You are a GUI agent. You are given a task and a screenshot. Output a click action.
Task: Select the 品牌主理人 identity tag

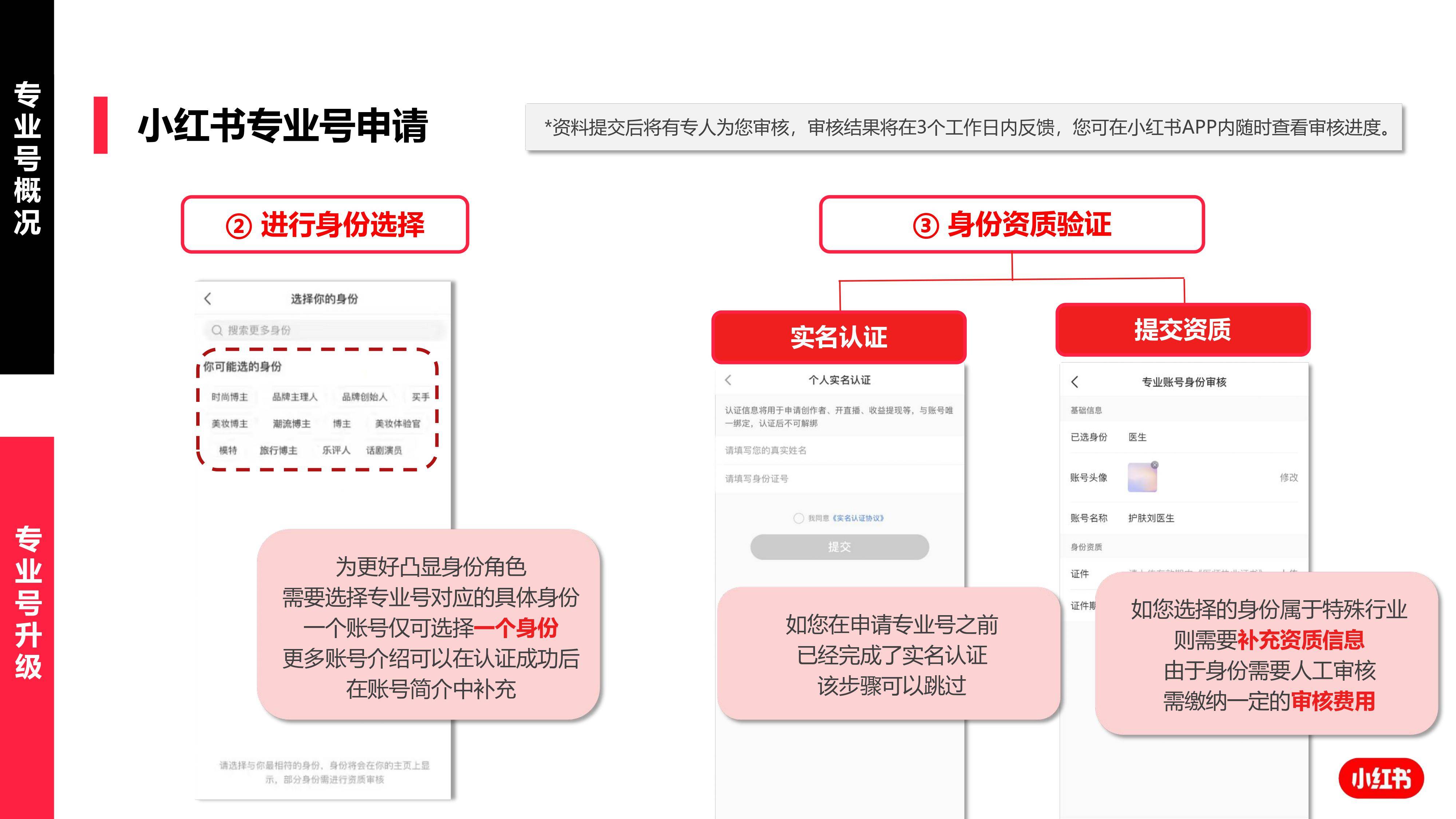coord(294,397)
